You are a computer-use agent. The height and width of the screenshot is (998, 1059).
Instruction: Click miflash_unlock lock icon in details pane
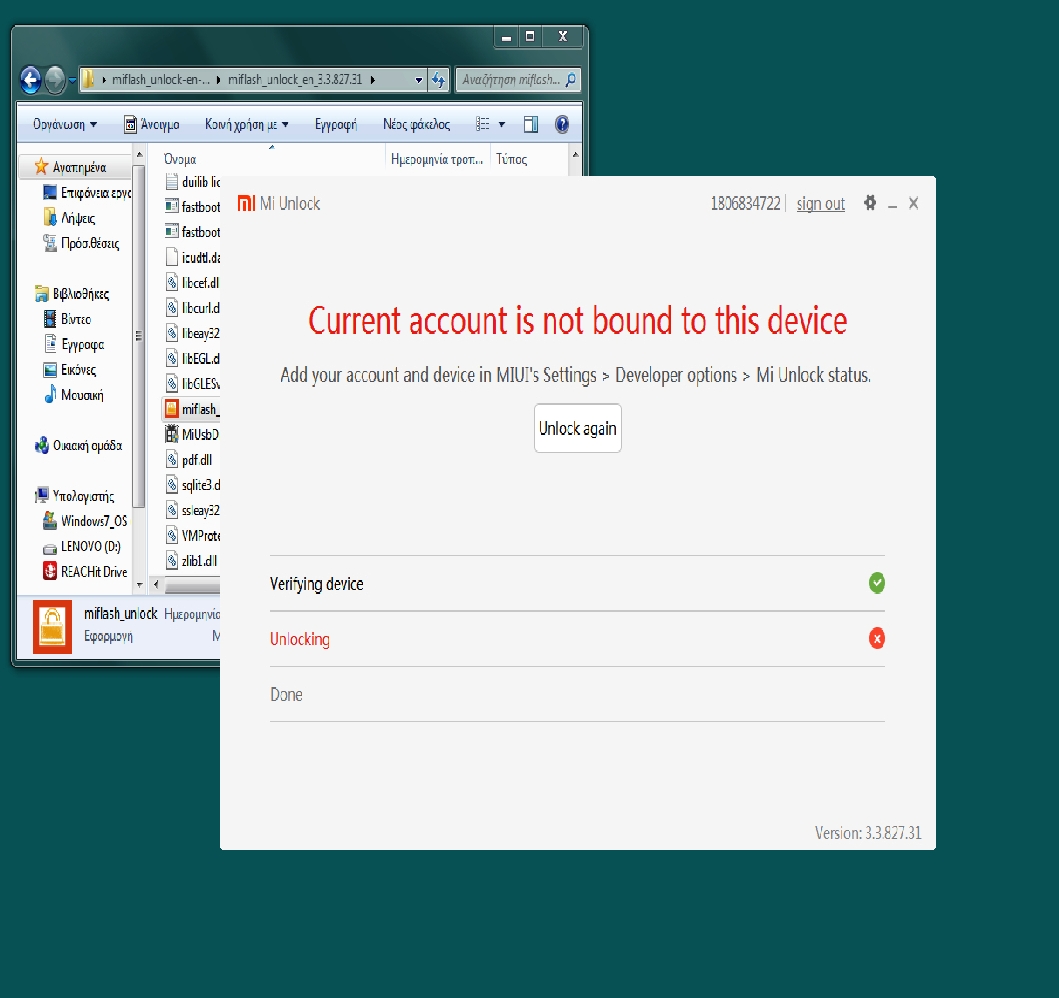(x=52, y=627)
